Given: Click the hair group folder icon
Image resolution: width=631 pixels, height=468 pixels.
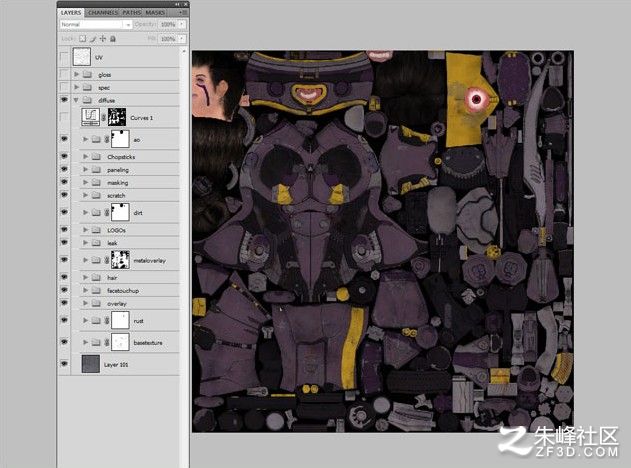Looking at the screenshot, I should 96,277.
